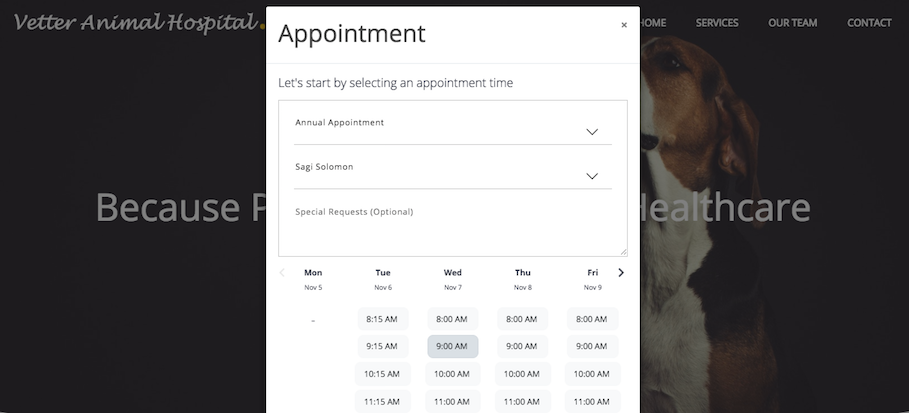The width and height of the screenshot is (909, 413).
Task: Open the Services menu item
Action: click(x=717, y=23)
